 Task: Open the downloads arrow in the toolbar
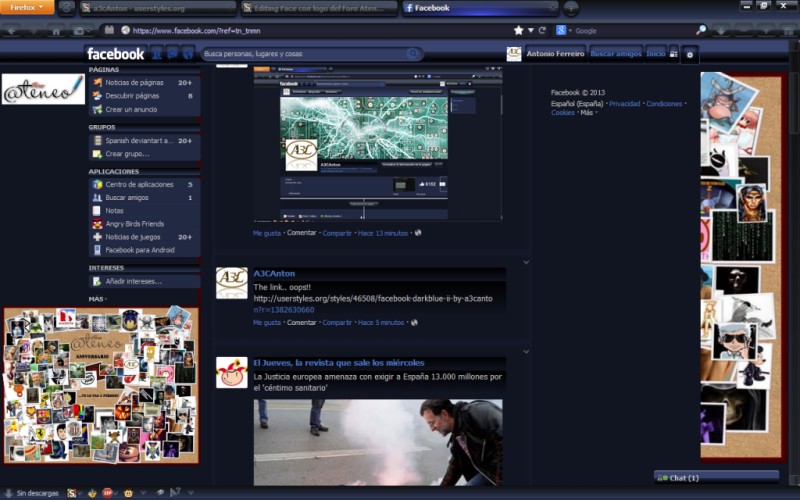[x=721, y=31]
